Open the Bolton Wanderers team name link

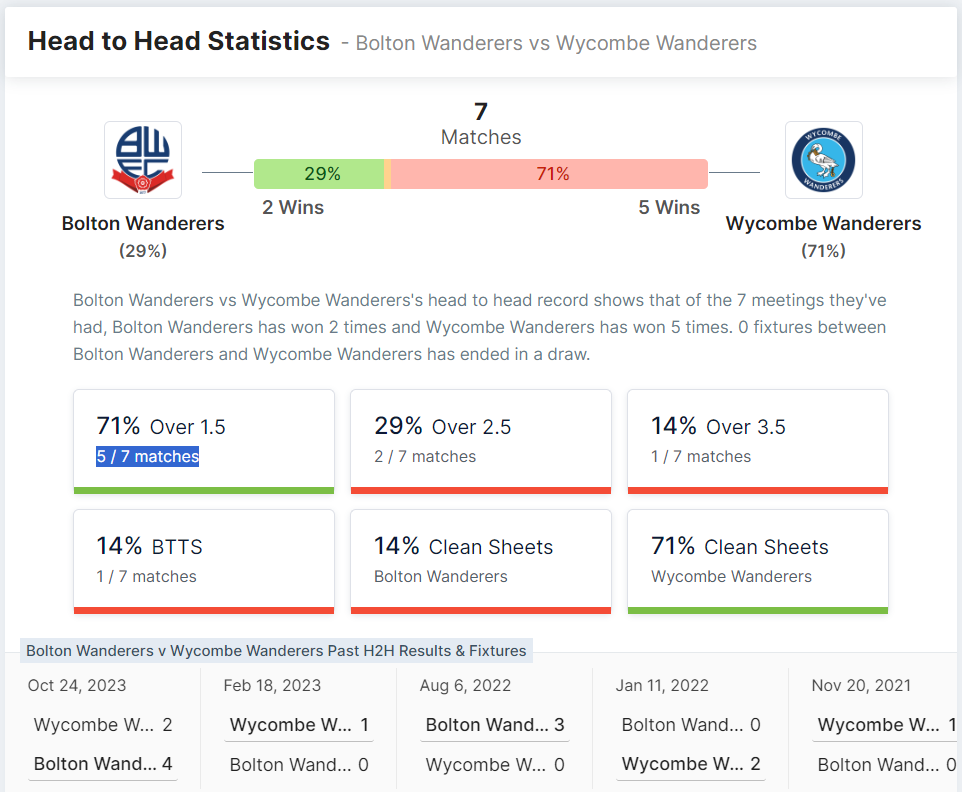143,223
